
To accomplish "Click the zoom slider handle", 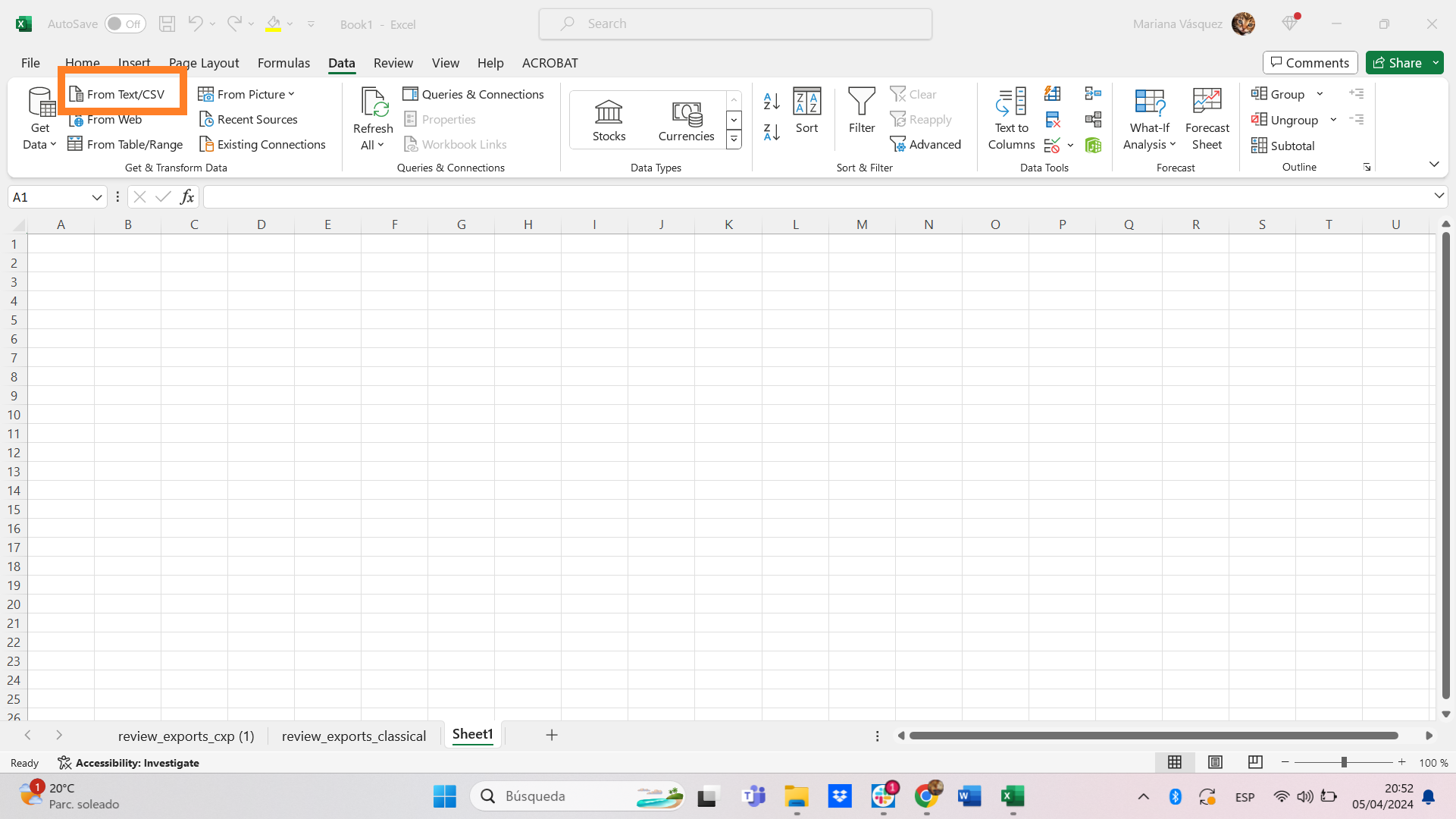I will click(1344, 762).
